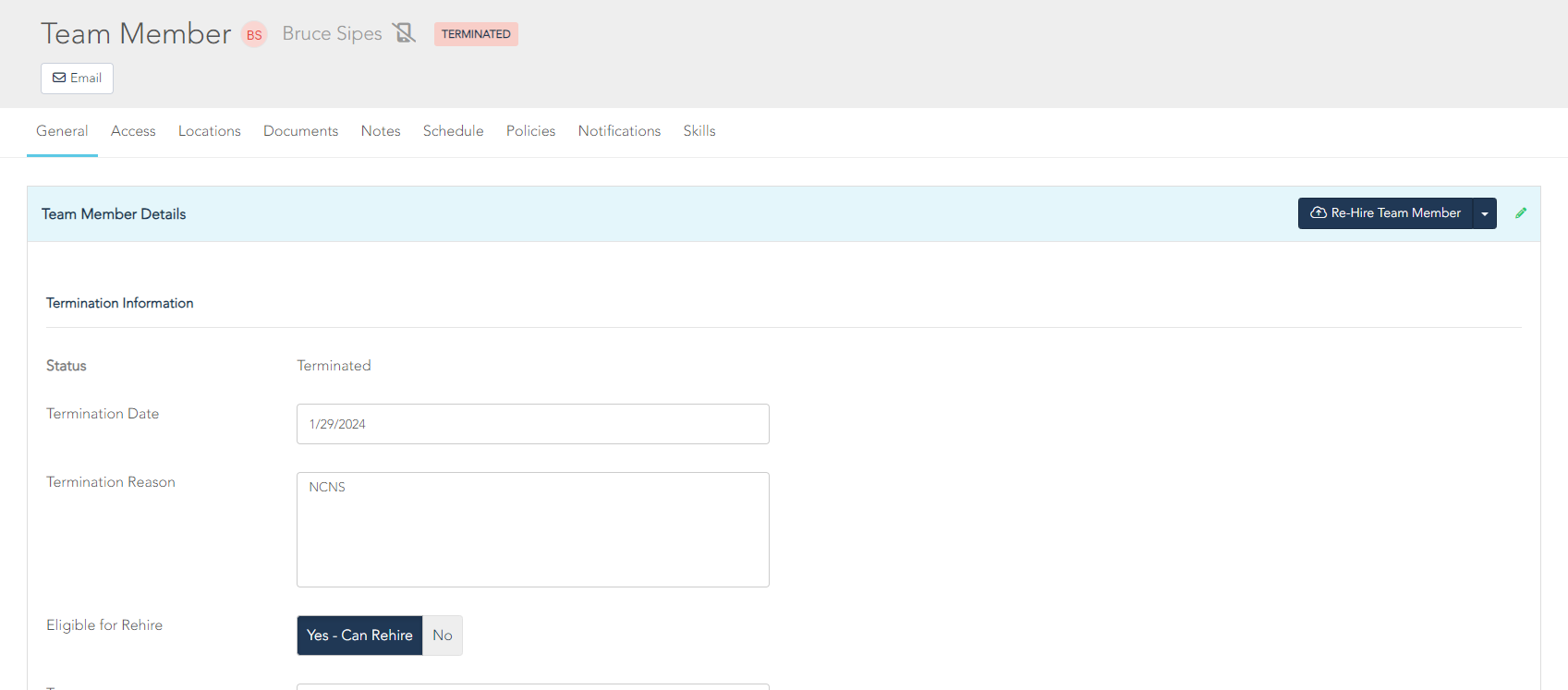Open the Notes tab
The width and height of the screenshot is (1568, 690).
coord(381,131)
